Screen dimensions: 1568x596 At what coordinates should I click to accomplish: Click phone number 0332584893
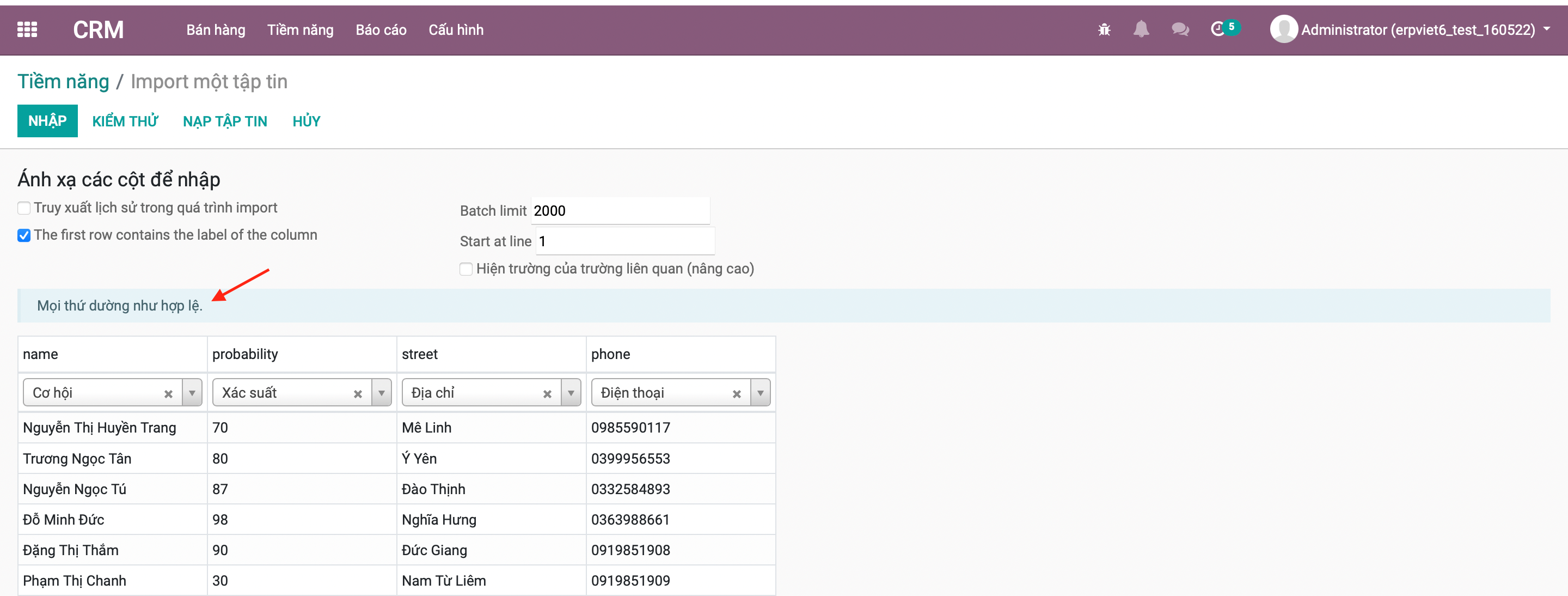pyautogui.click(x=681, y=489)
